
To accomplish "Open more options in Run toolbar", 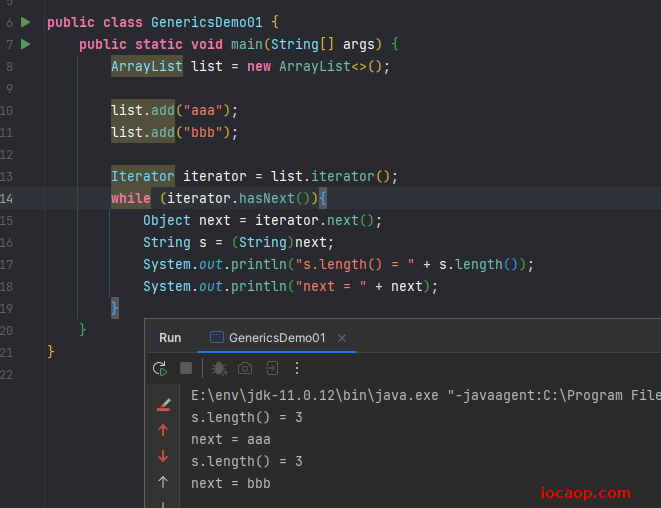I will tap(297, 368).
